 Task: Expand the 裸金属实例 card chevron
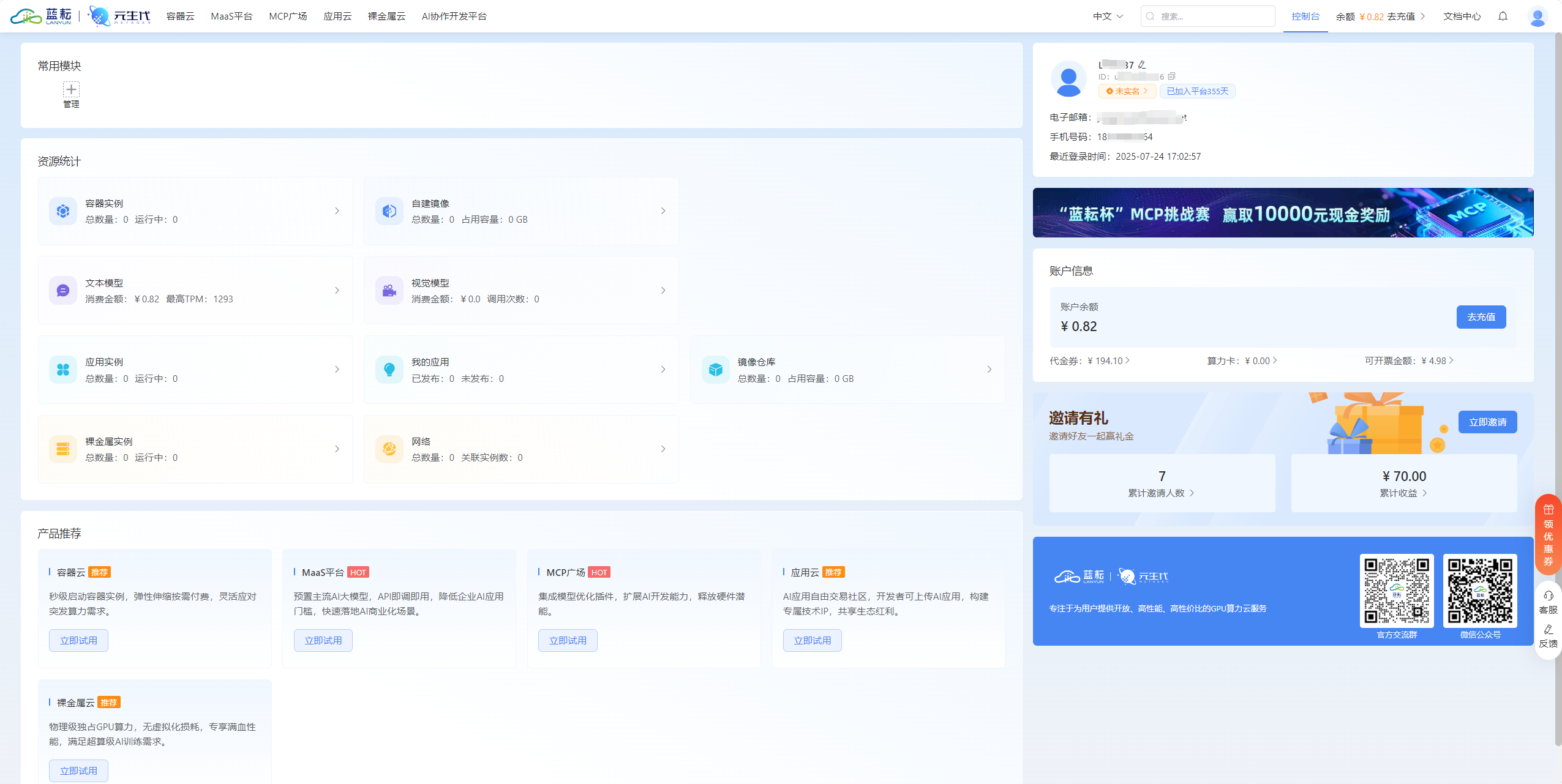point(337,449)
